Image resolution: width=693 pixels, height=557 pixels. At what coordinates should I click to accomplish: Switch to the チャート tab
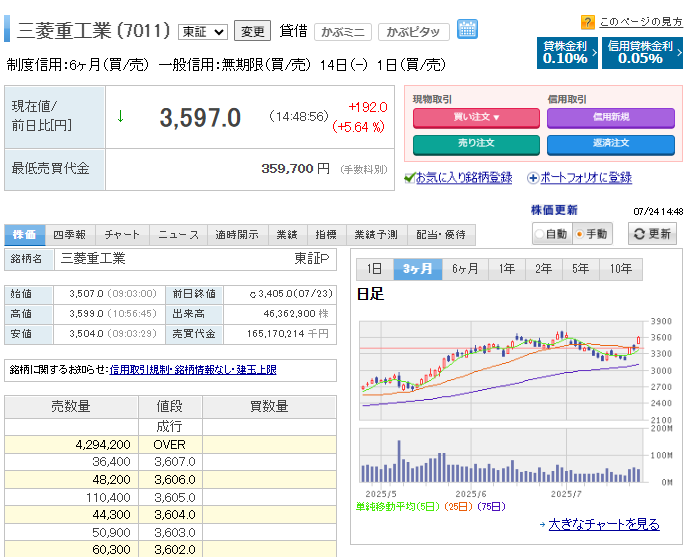pos(122,235)
